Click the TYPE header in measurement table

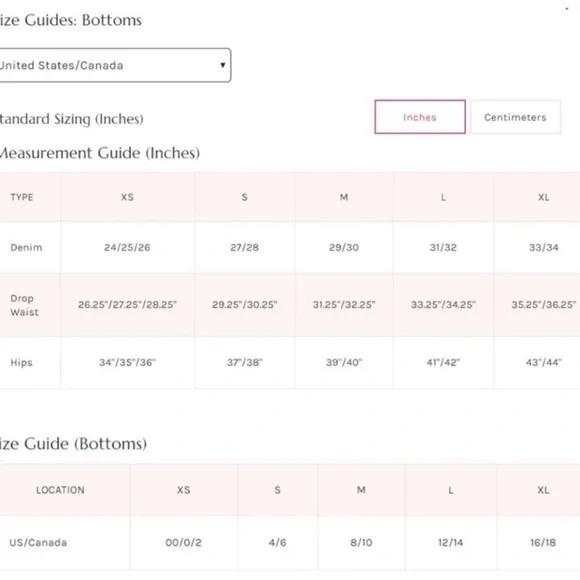pyautogui.click(x=22, y=197)
